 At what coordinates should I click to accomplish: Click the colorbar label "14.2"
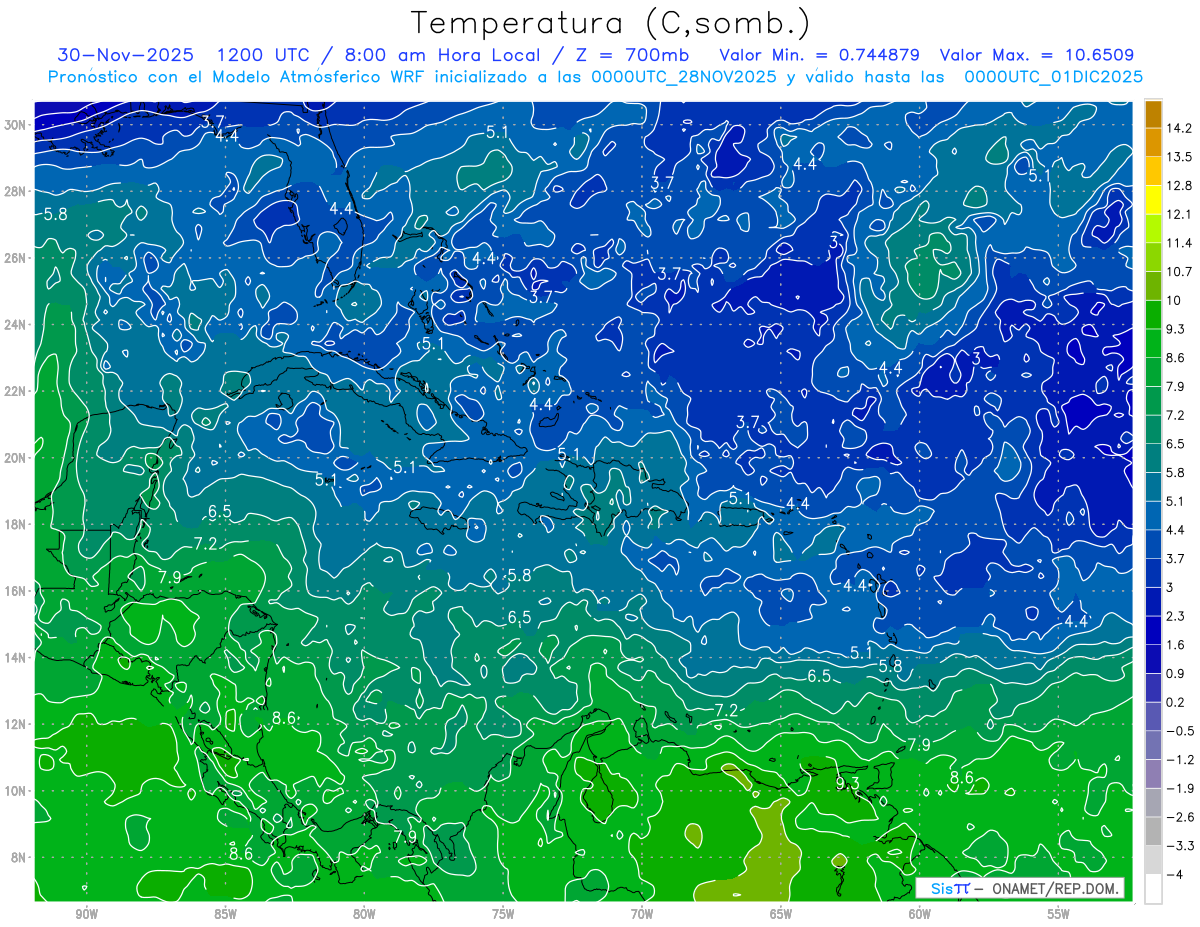click(x=1178, y=128)
